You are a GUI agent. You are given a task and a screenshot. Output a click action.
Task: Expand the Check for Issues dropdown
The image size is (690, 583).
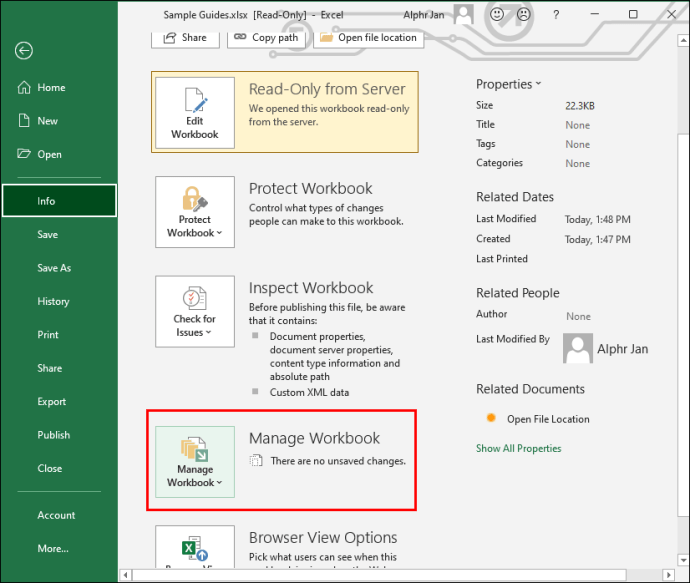(x=195, y=312)
